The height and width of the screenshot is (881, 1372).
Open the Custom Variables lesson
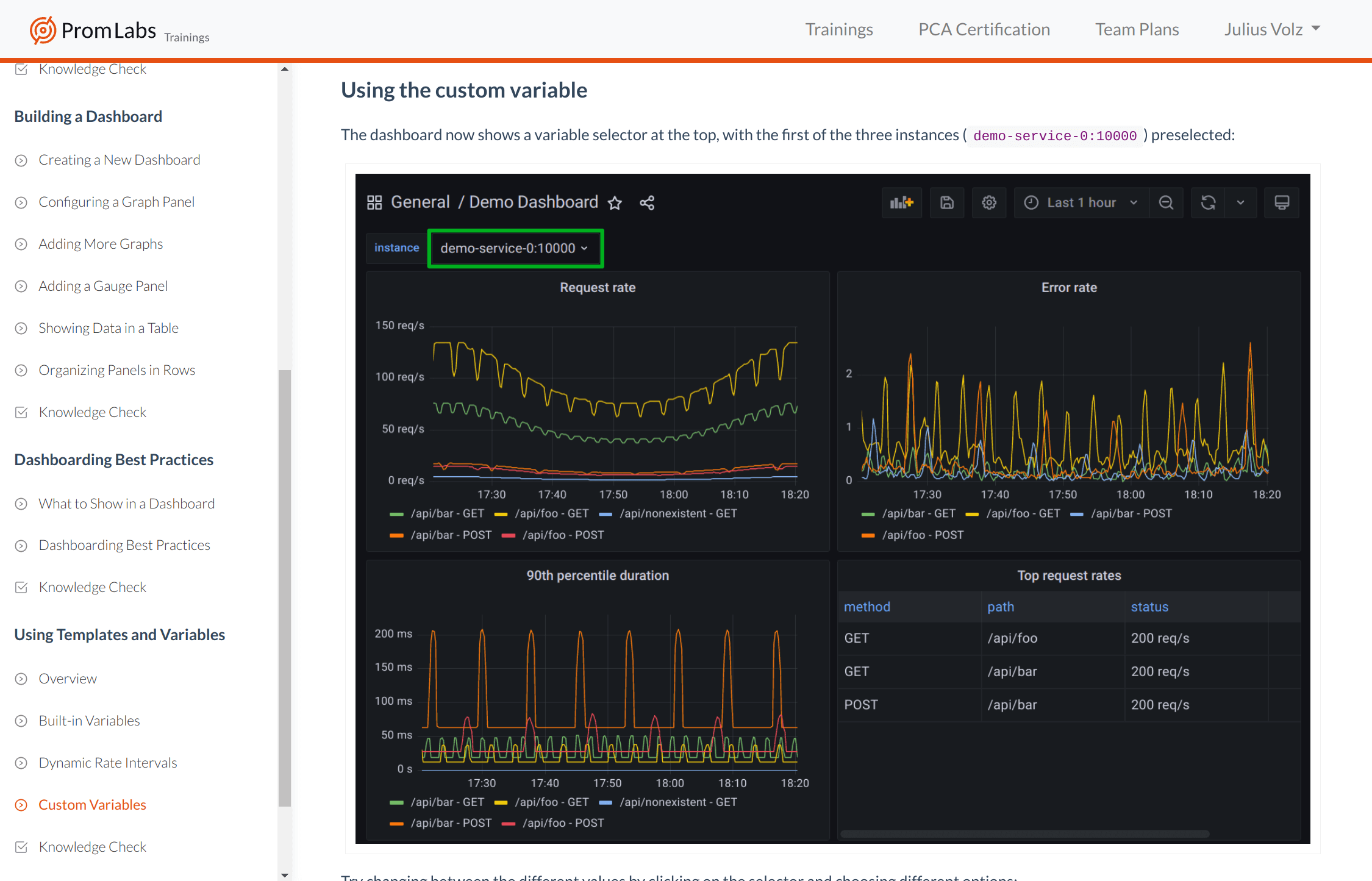click(92, 804)
